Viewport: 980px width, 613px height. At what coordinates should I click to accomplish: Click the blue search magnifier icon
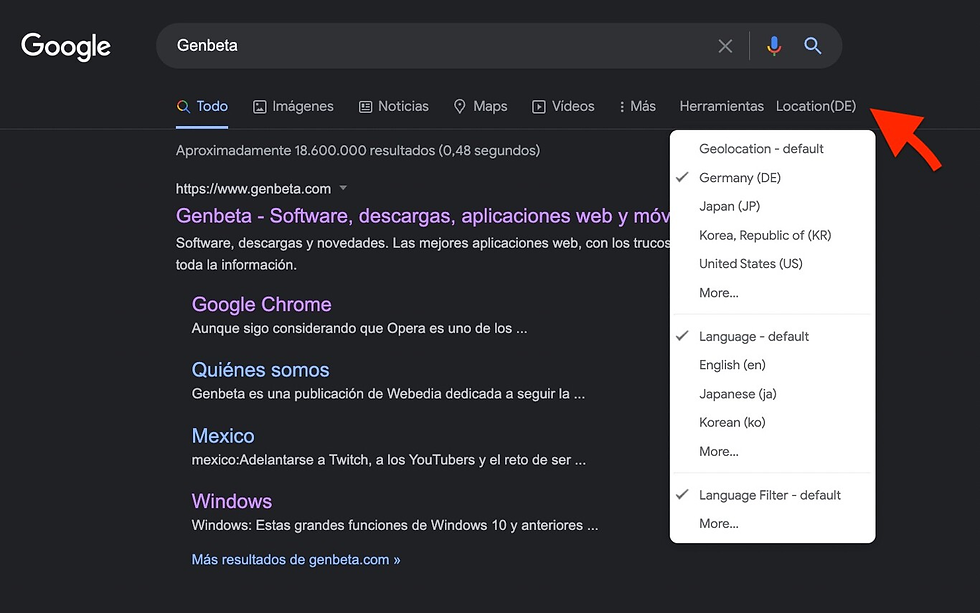(813, 46)
